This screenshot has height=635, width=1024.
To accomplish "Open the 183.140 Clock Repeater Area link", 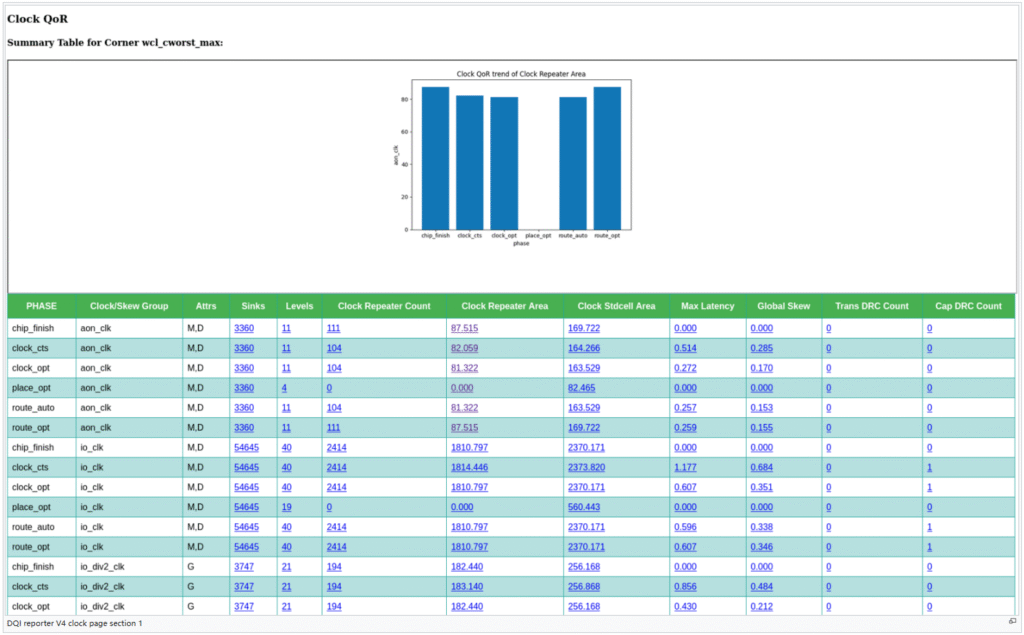I will point(467,586).
